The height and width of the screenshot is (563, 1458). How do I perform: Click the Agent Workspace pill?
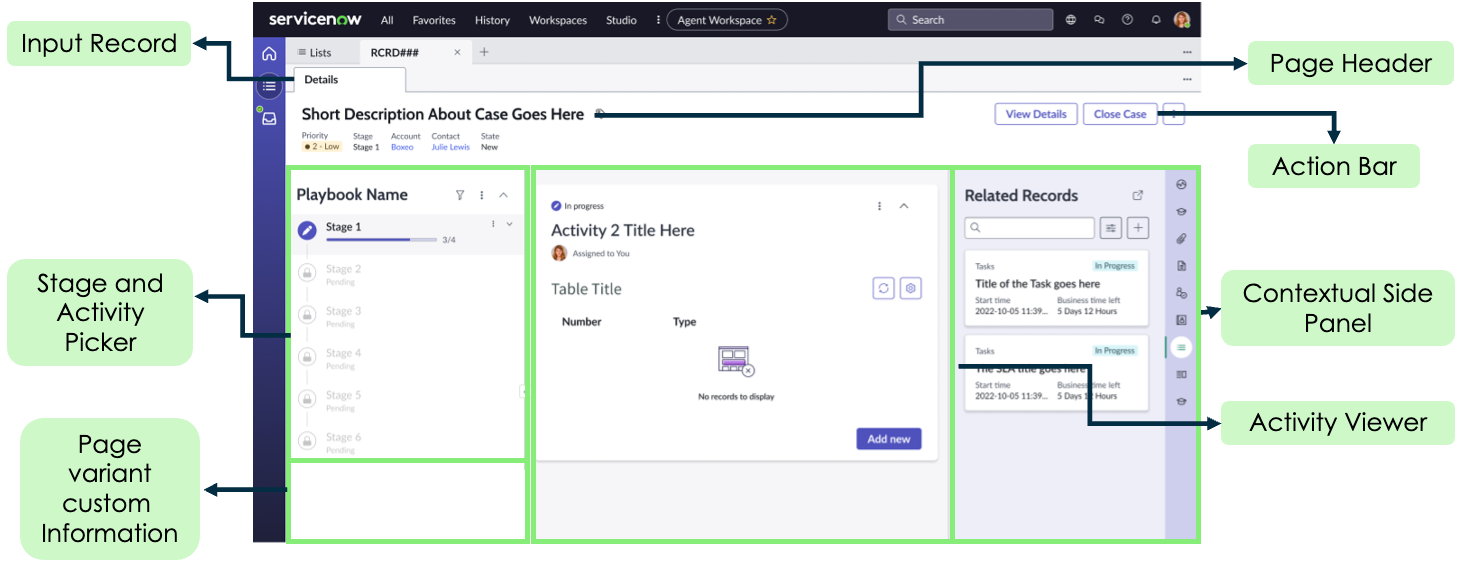click(x=727, y=20)
